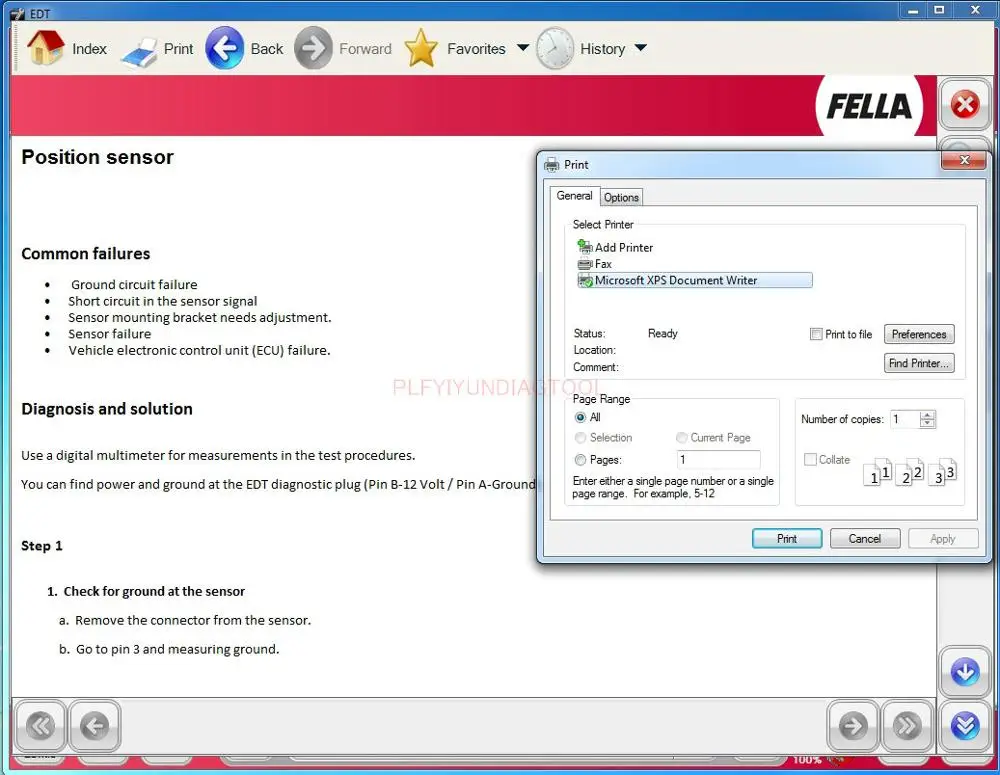The height and width of the screenshot is (775, 1000).
Task: Switch to the General tab
Action: tap(574, 196)
